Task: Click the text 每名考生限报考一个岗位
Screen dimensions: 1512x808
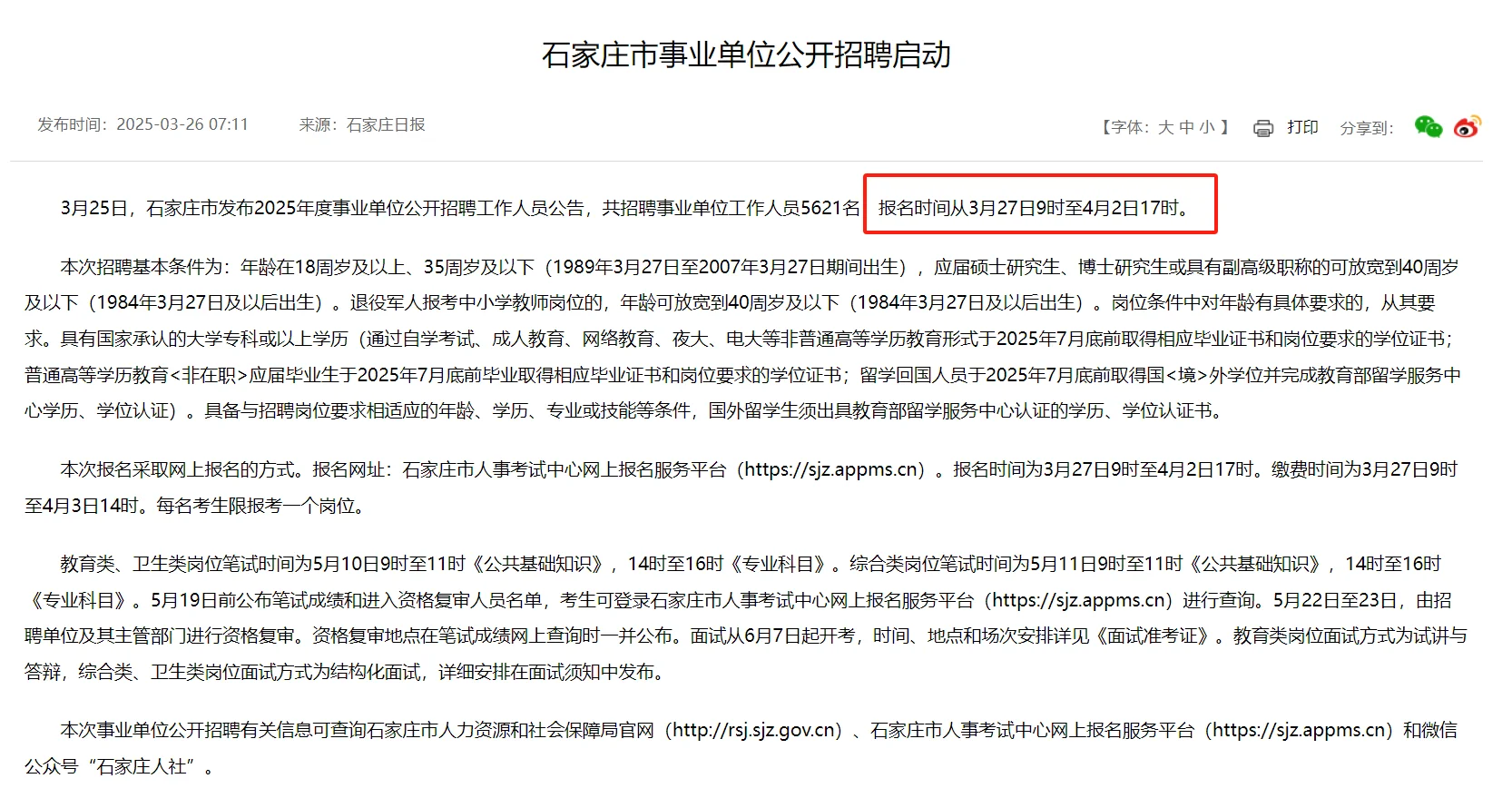Action: [x=255, y=506]
